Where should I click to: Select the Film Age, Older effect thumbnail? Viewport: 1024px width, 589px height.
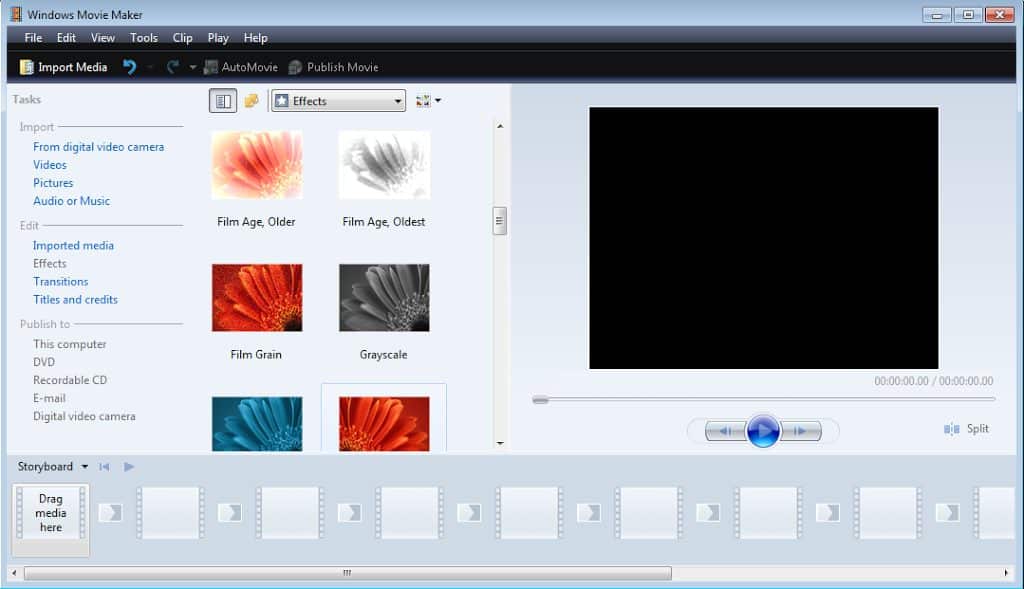click(x=257, y=165)
